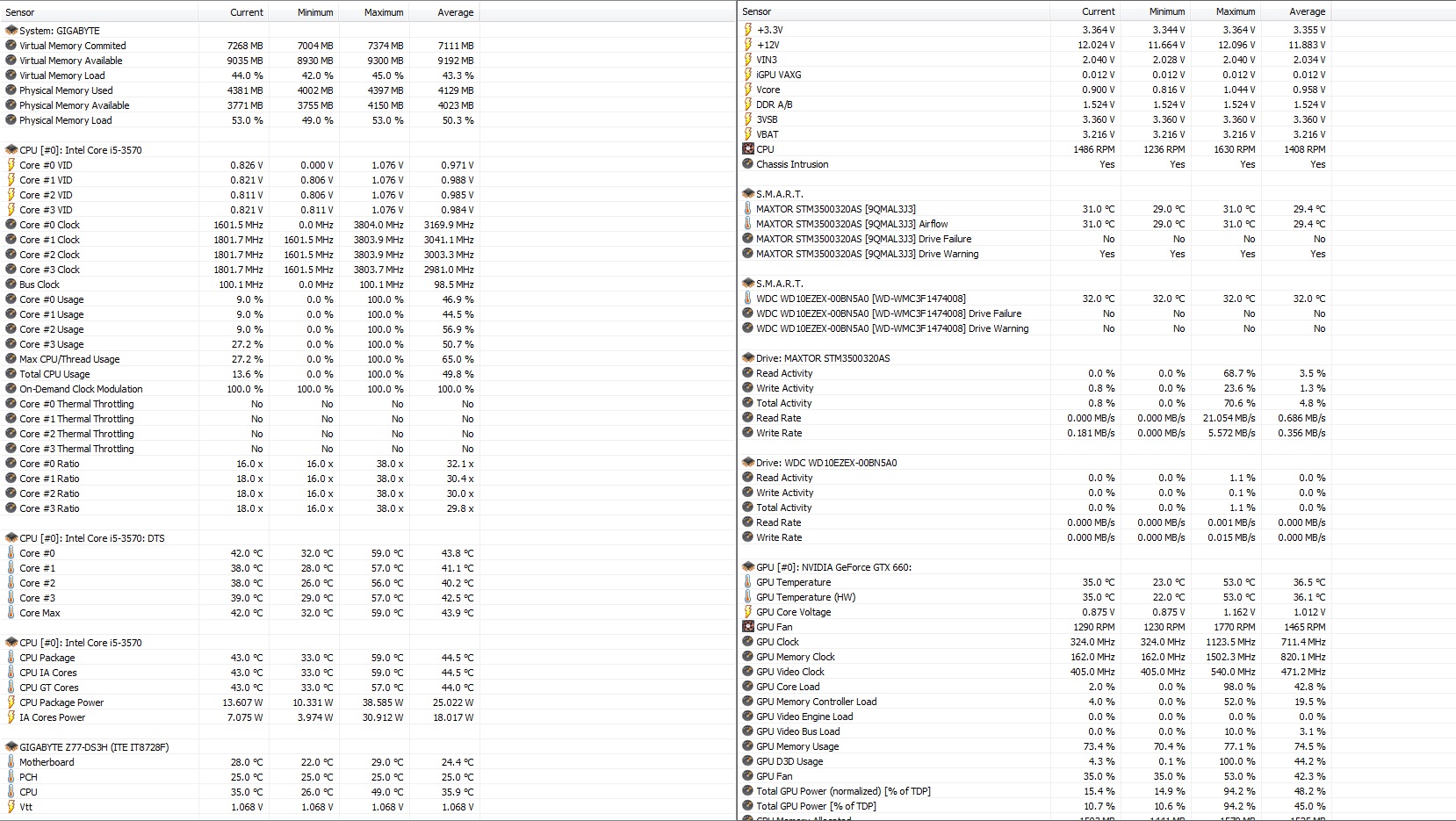1456x821 pixels.
Task: Select the 3VSB row label
Action: click(x=767, y=119)
